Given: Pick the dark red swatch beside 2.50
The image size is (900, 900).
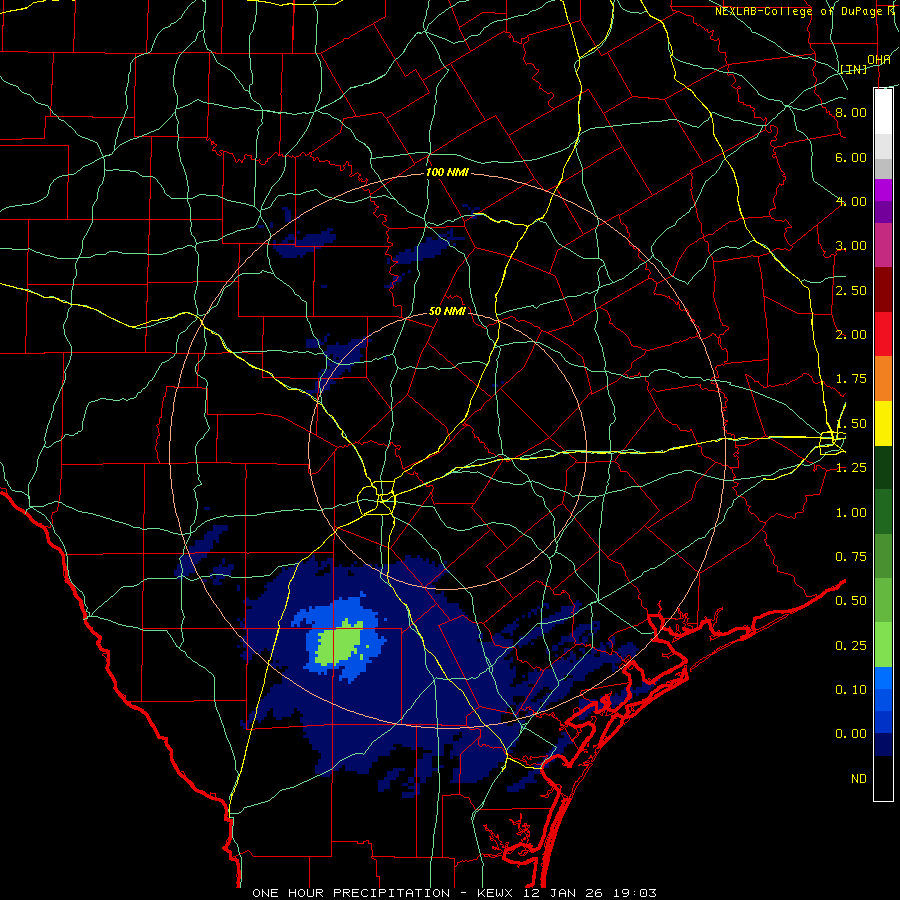Looking at the screenshot, I should pos(883,290).
